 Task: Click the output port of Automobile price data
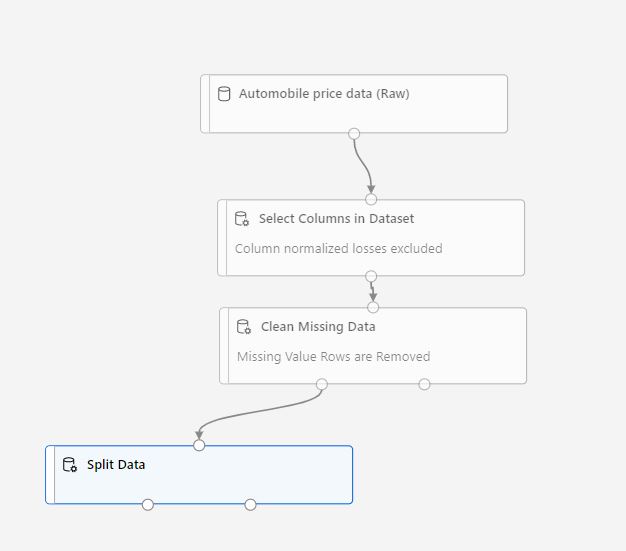[x=353, y=133]
